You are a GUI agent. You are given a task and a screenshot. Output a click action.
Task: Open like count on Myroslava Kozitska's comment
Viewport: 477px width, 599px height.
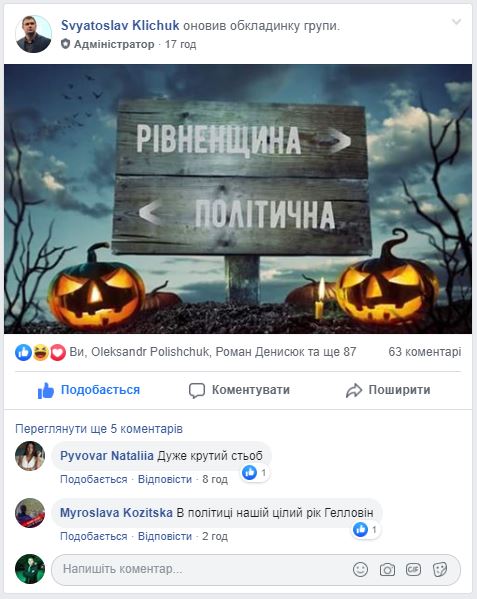coord(365,530)
